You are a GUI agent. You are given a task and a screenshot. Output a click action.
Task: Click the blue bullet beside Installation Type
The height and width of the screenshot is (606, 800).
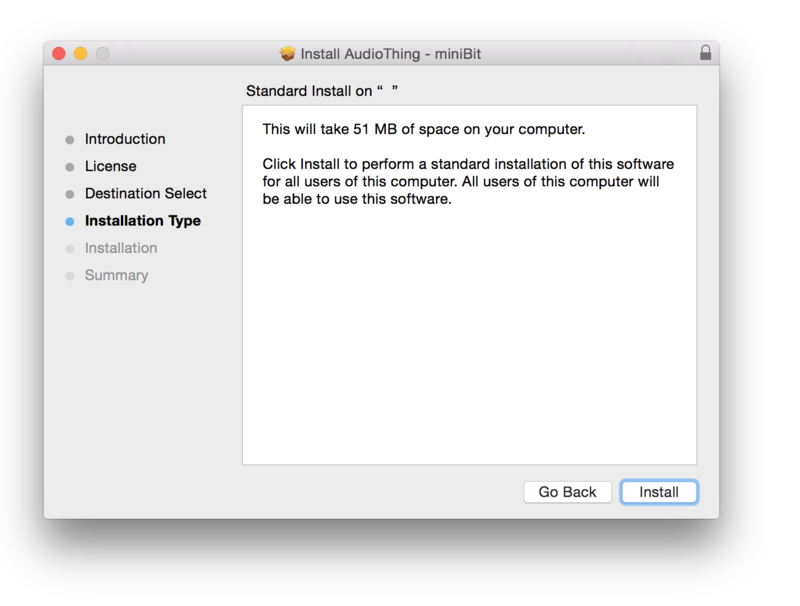70,222
